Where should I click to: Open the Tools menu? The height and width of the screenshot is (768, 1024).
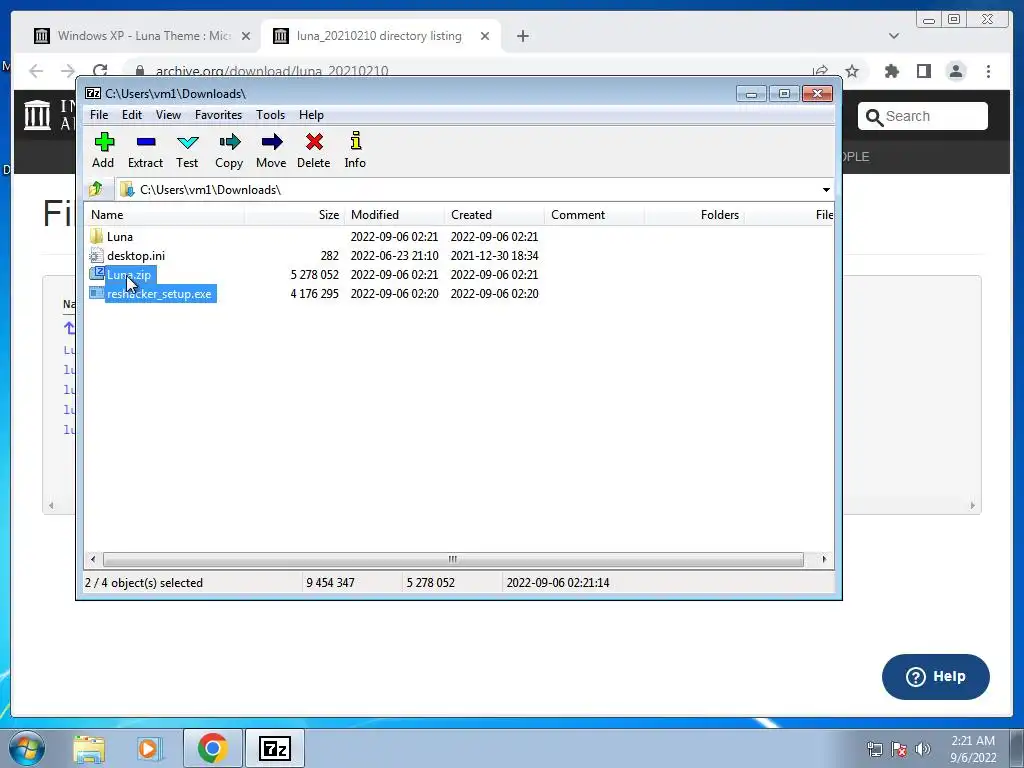click(270, 115)
